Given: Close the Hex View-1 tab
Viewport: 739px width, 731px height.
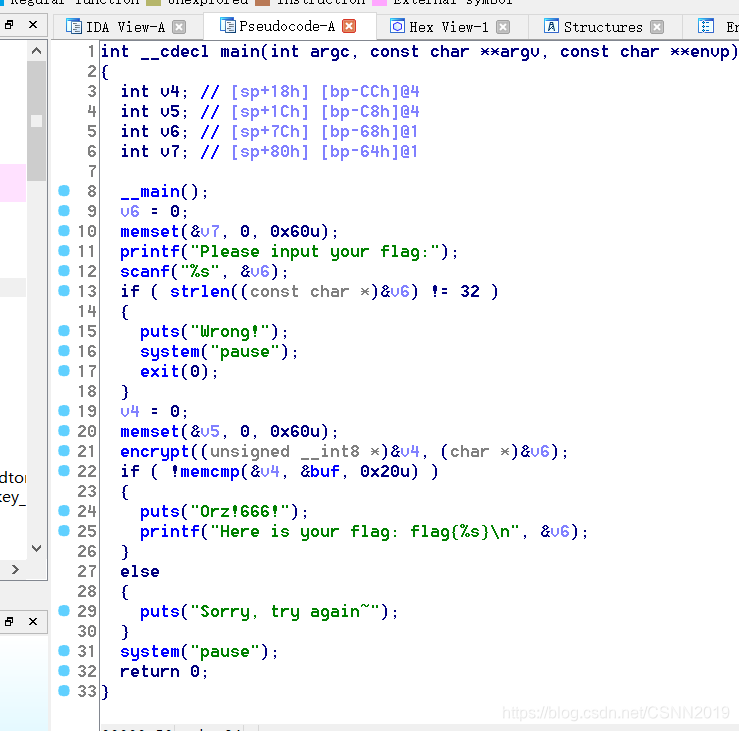Looking at the screenshot, I should click(503, 27).
